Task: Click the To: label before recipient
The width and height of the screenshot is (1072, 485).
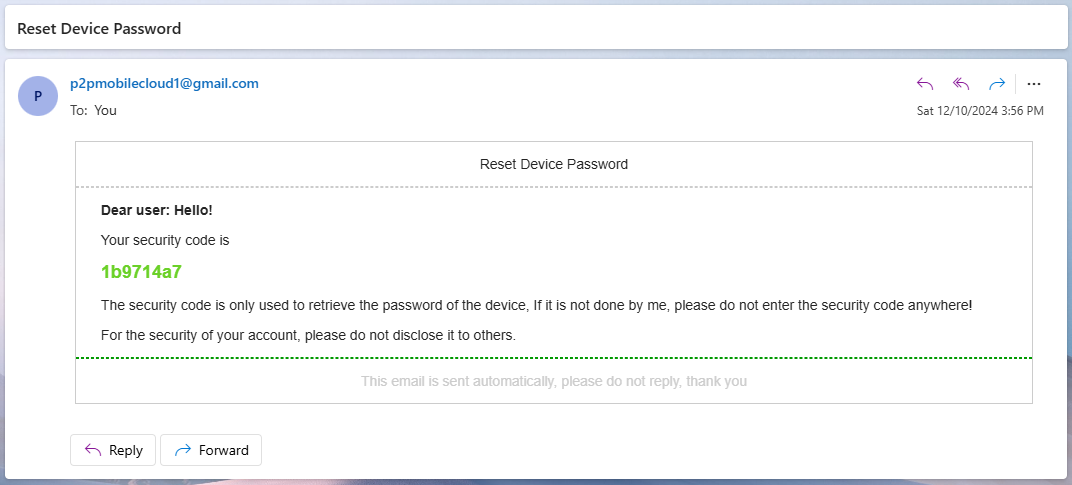Action: (79, 110)
